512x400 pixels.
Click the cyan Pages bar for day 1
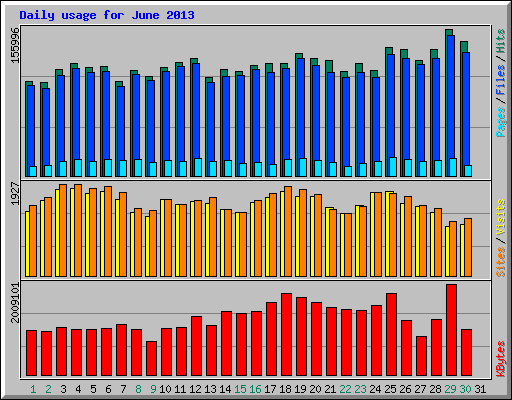point(33,171)
